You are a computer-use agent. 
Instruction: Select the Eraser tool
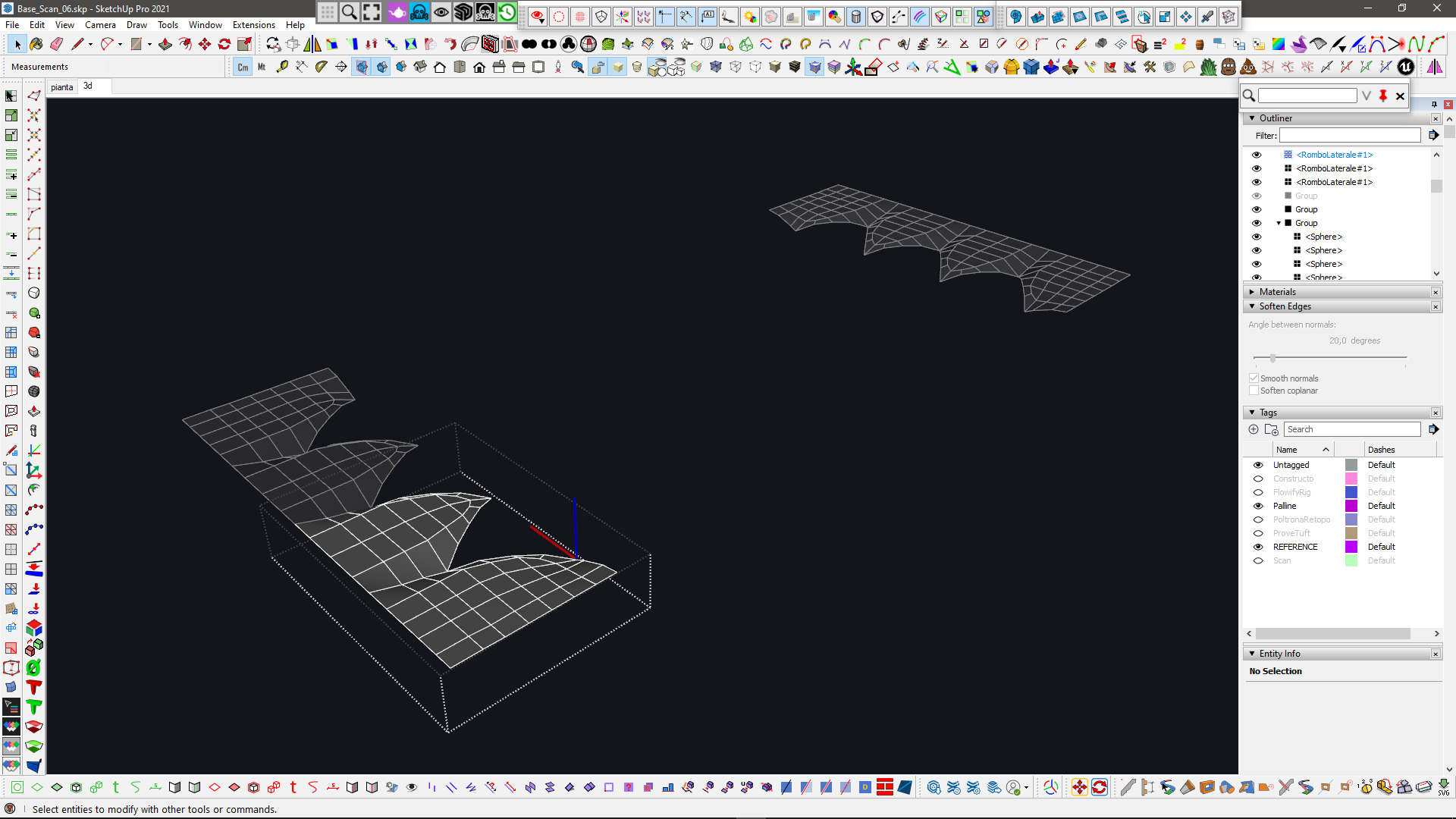57,44
